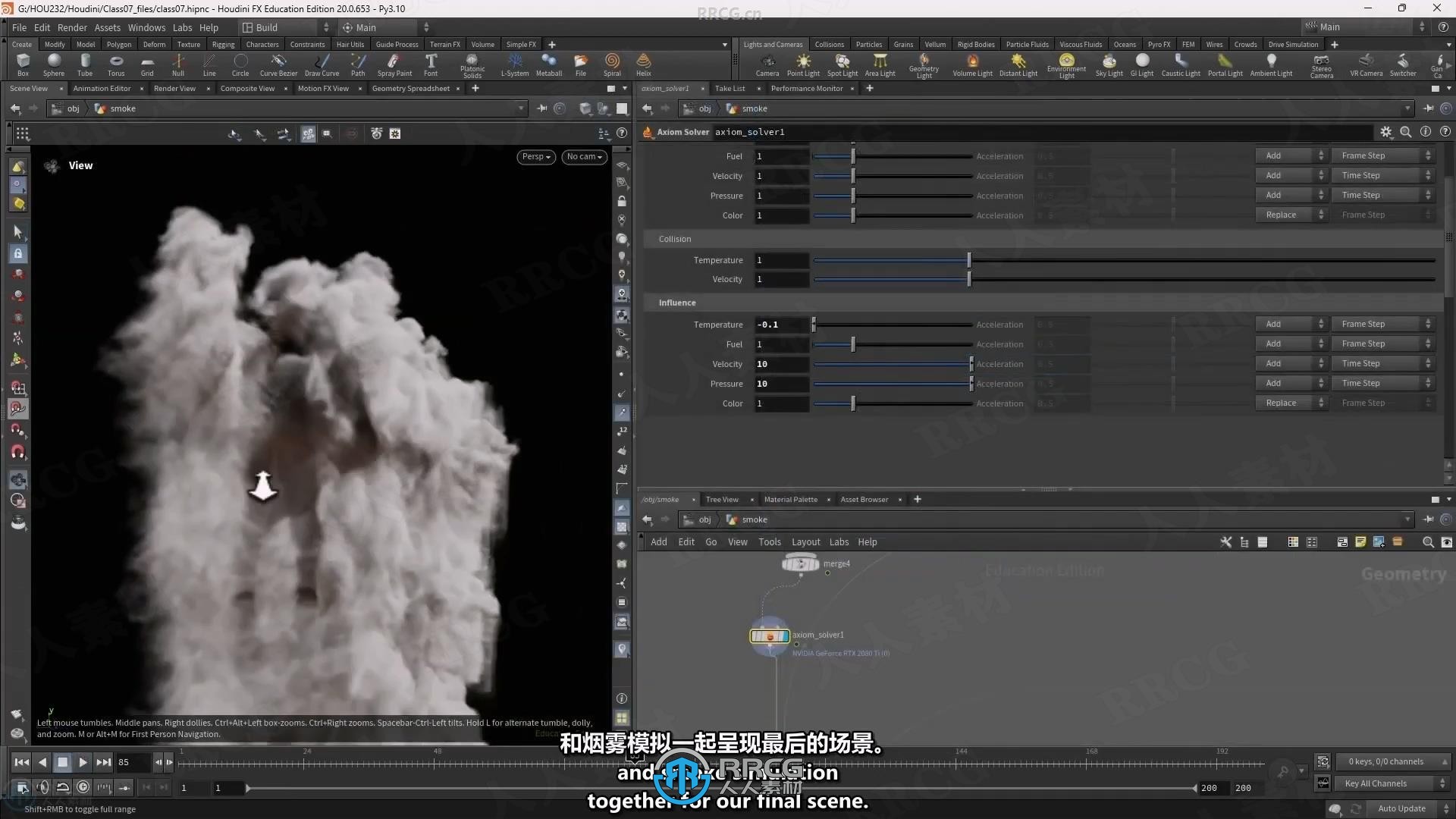Select the Spray Paint tool
Screen dimensions: 1456x819
click(x=394, y=64)
